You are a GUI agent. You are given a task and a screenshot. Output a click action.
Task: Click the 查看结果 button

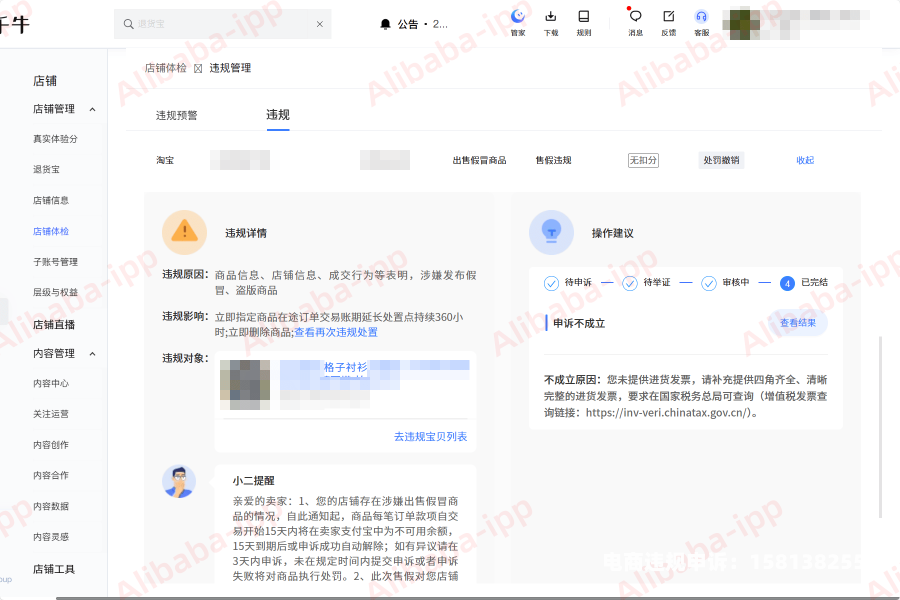797,323
